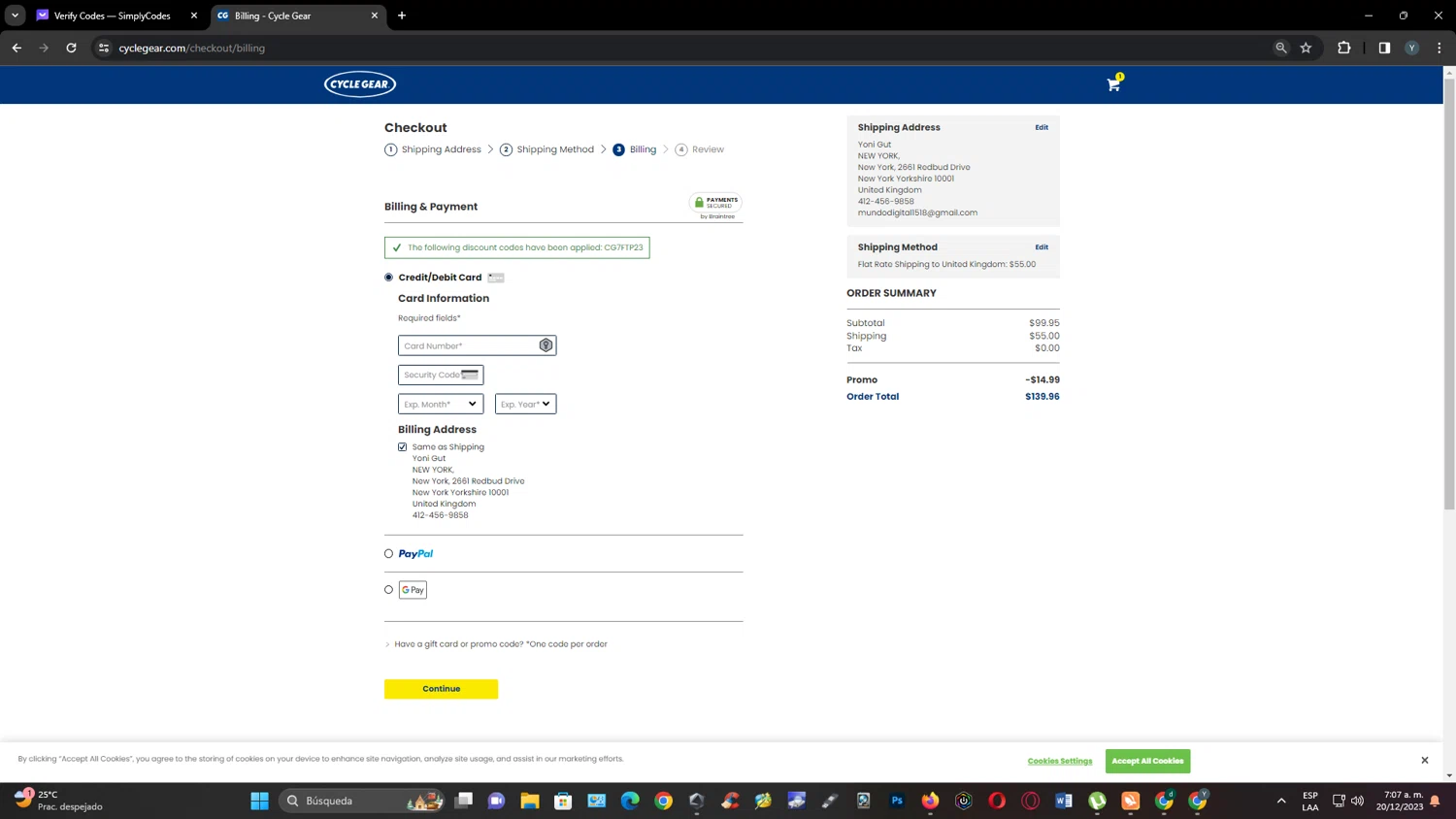Click the Cycle Gear logo
Image resolution: width=1456 pixels, height=819 pixels.
(x=360, y=84)
